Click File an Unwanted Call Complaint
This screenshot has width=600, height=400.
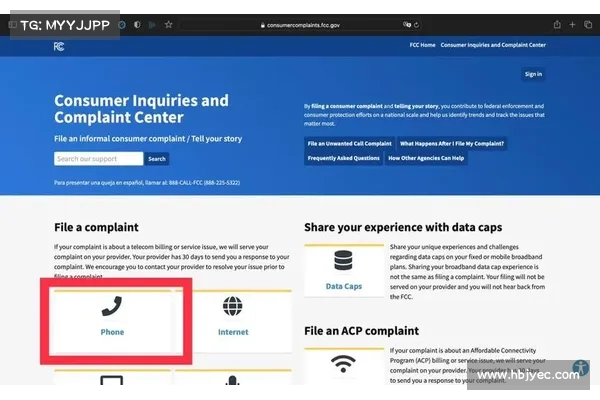point(349,144)
